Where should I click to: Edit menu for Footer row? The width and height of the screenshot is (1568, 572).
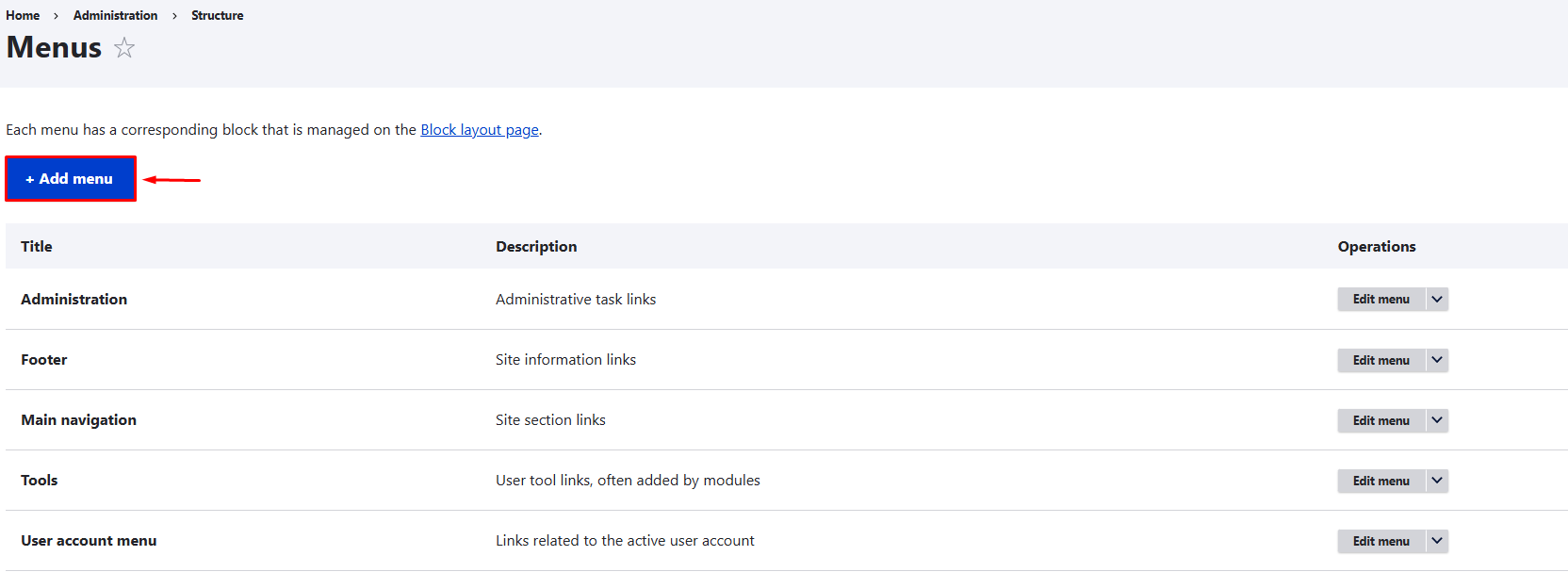point(1381,360)
